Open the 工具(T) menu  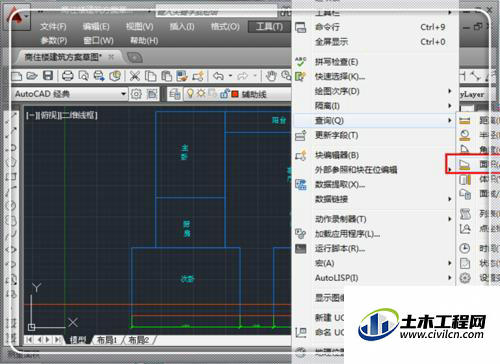269,26
